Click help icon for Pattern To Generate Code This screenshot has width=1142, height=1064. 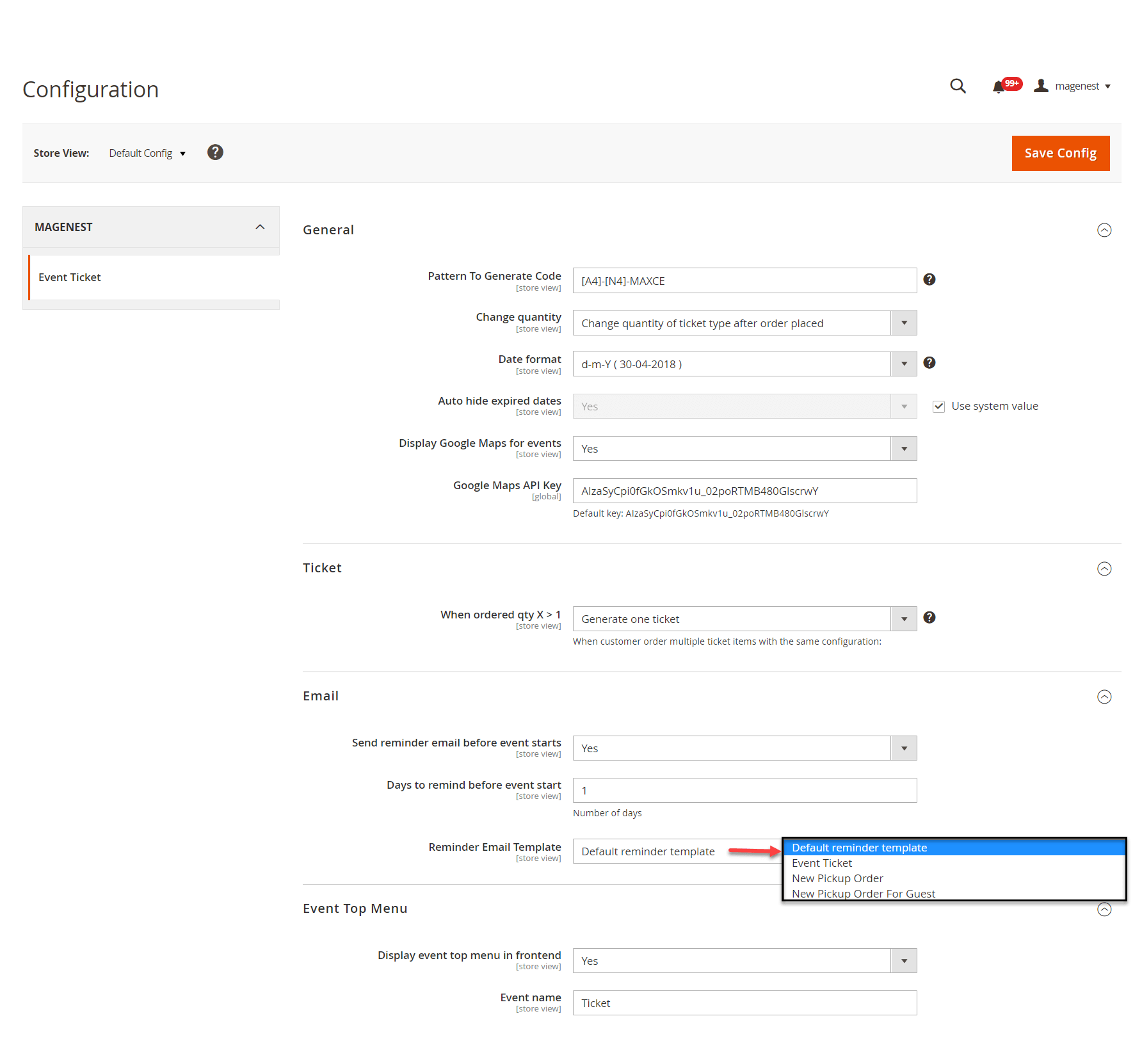(x=929, y=280)
